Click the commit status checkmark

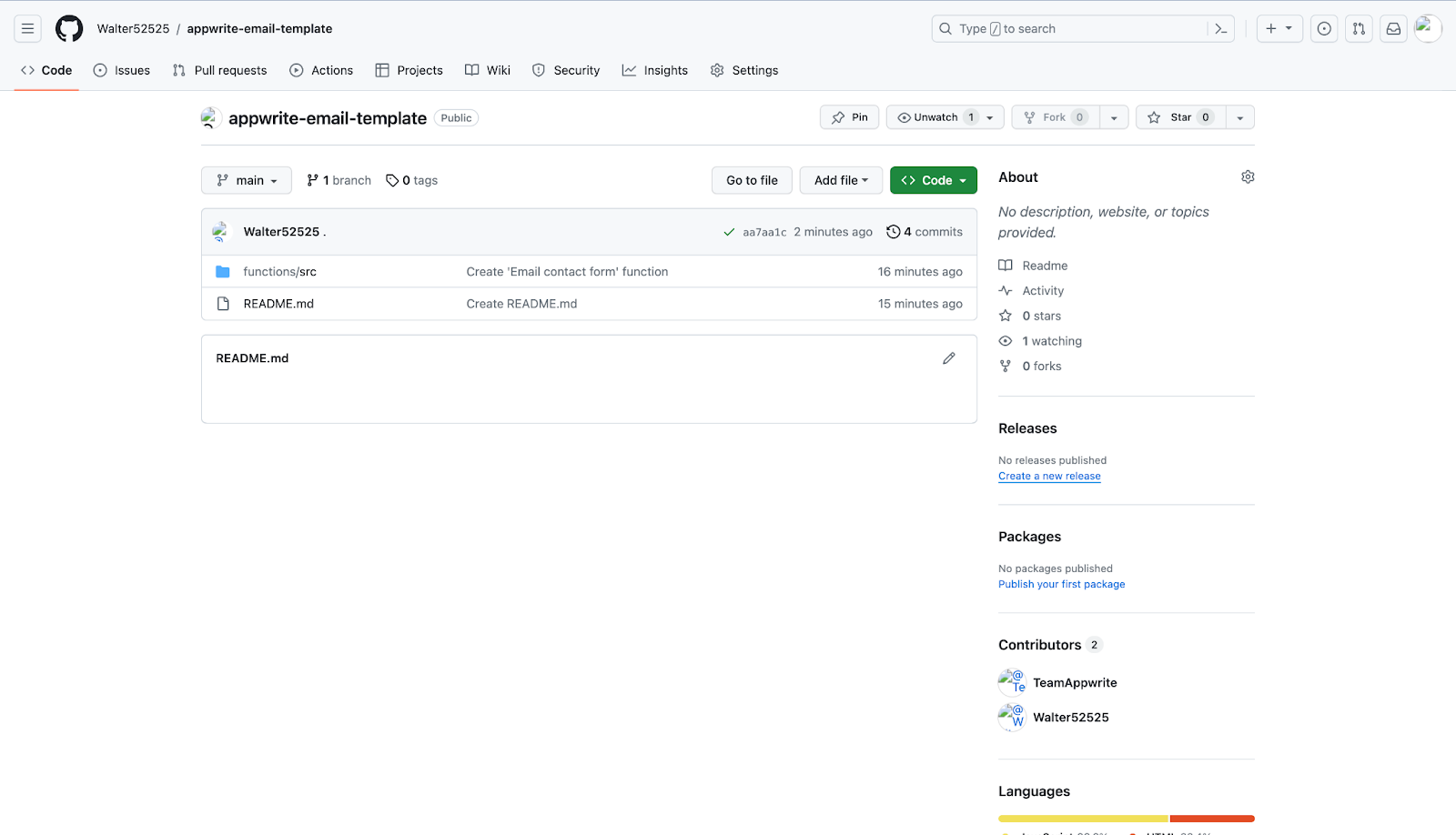(729, 232)
